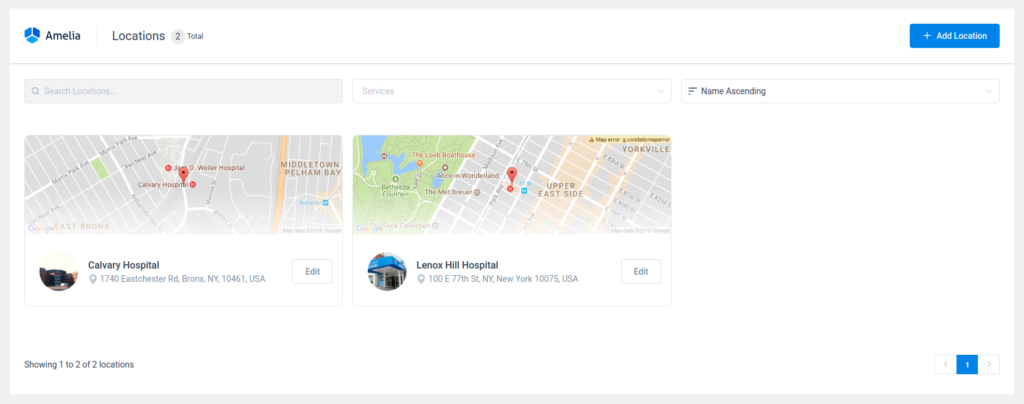
Task: Click Google logo on Lenox Hill map
Action: click(370, 228)
